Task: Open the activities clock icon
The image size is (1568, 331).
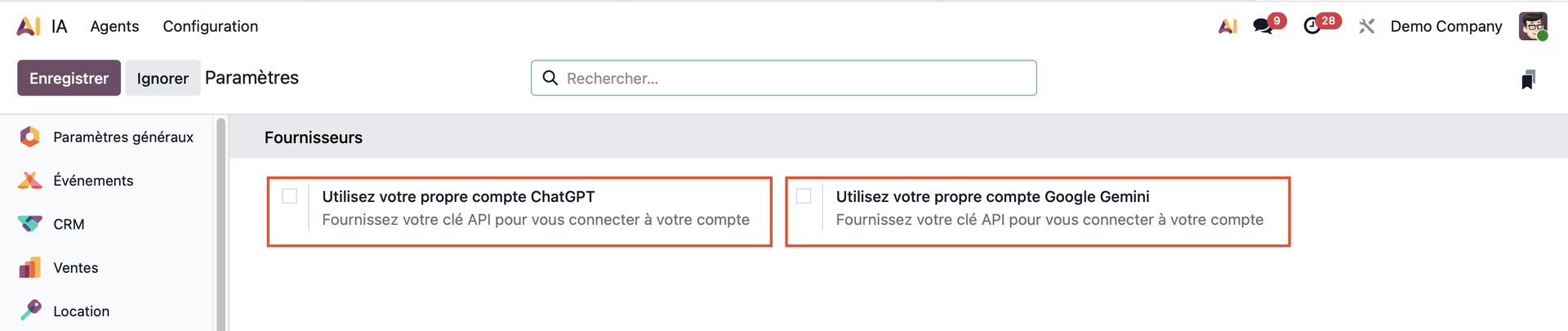Action: 1312,26
